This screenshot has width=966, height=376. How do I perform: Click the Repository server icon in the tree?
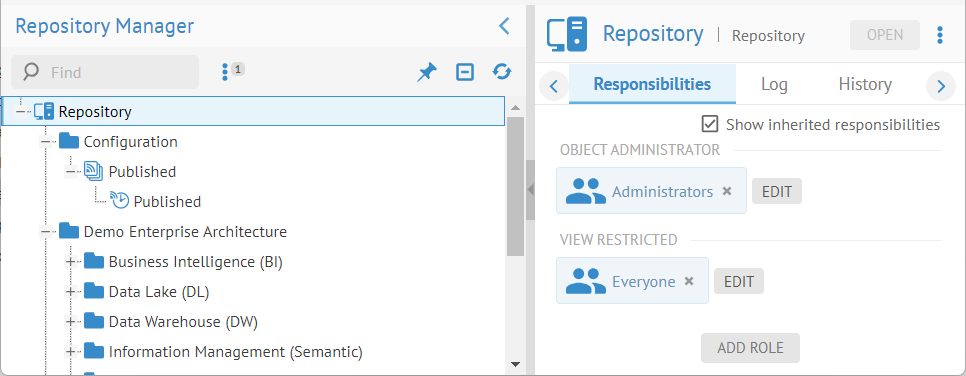tap(44, 112)
